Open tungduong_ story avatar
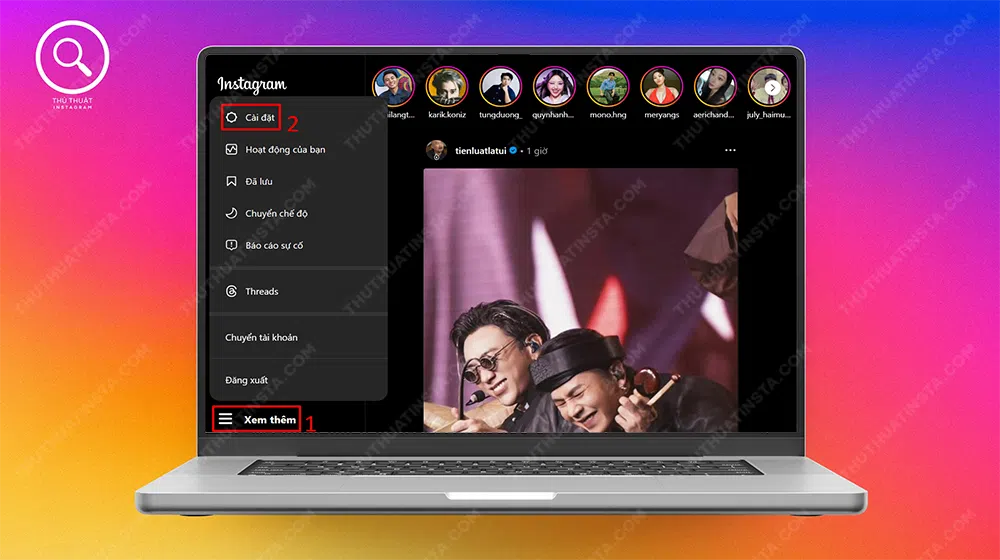 501,87
